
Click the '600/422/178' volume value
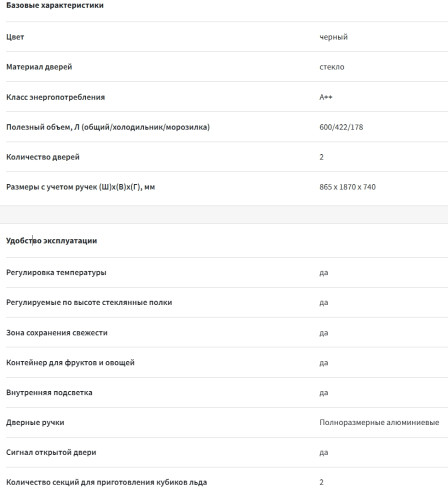pyautogui.click(x=341, y=127)
